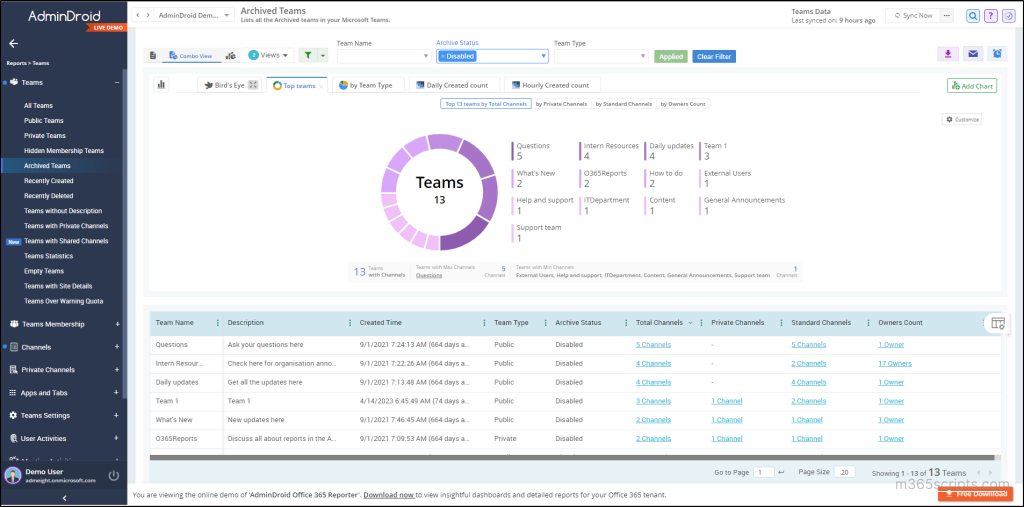This screenshot has height=507, width=1024.
Task: Select the Daily Created count tab
Action: (456, 85)
